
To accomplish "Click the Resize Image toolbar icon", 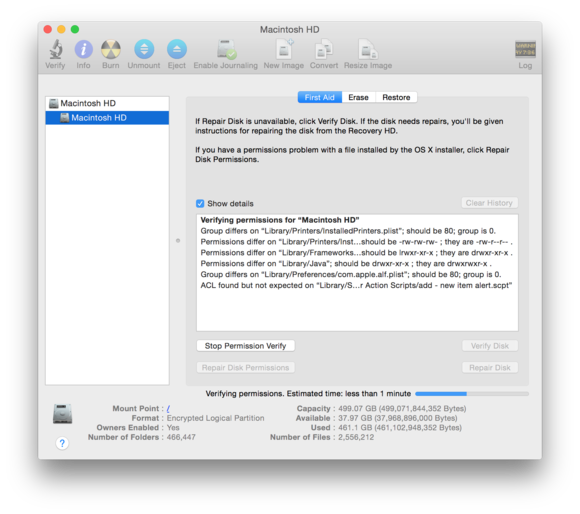I will click(368, 49).
